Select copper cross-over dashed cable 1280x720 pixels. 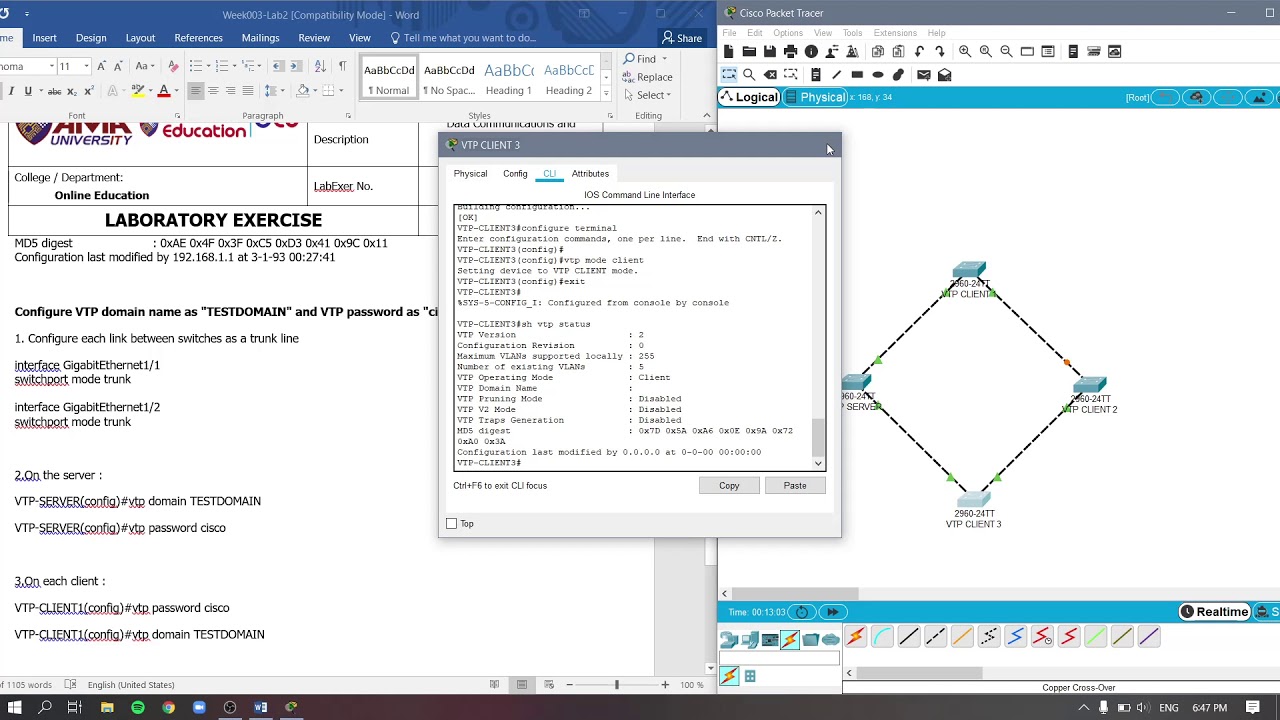click(x=935, y=637)
